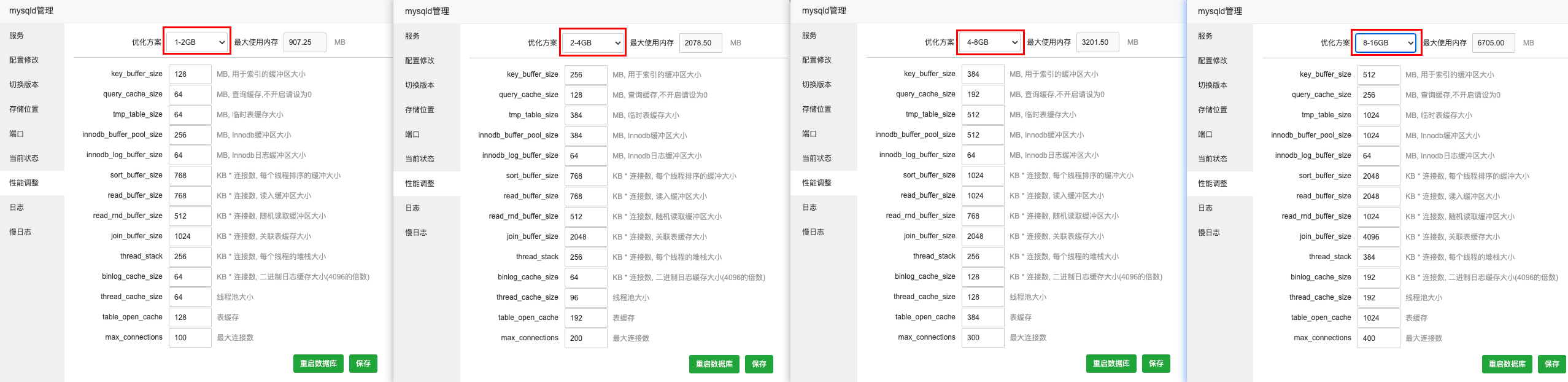Expand the 2-4GB optimization plan dropdown

[x=594, y=43]
